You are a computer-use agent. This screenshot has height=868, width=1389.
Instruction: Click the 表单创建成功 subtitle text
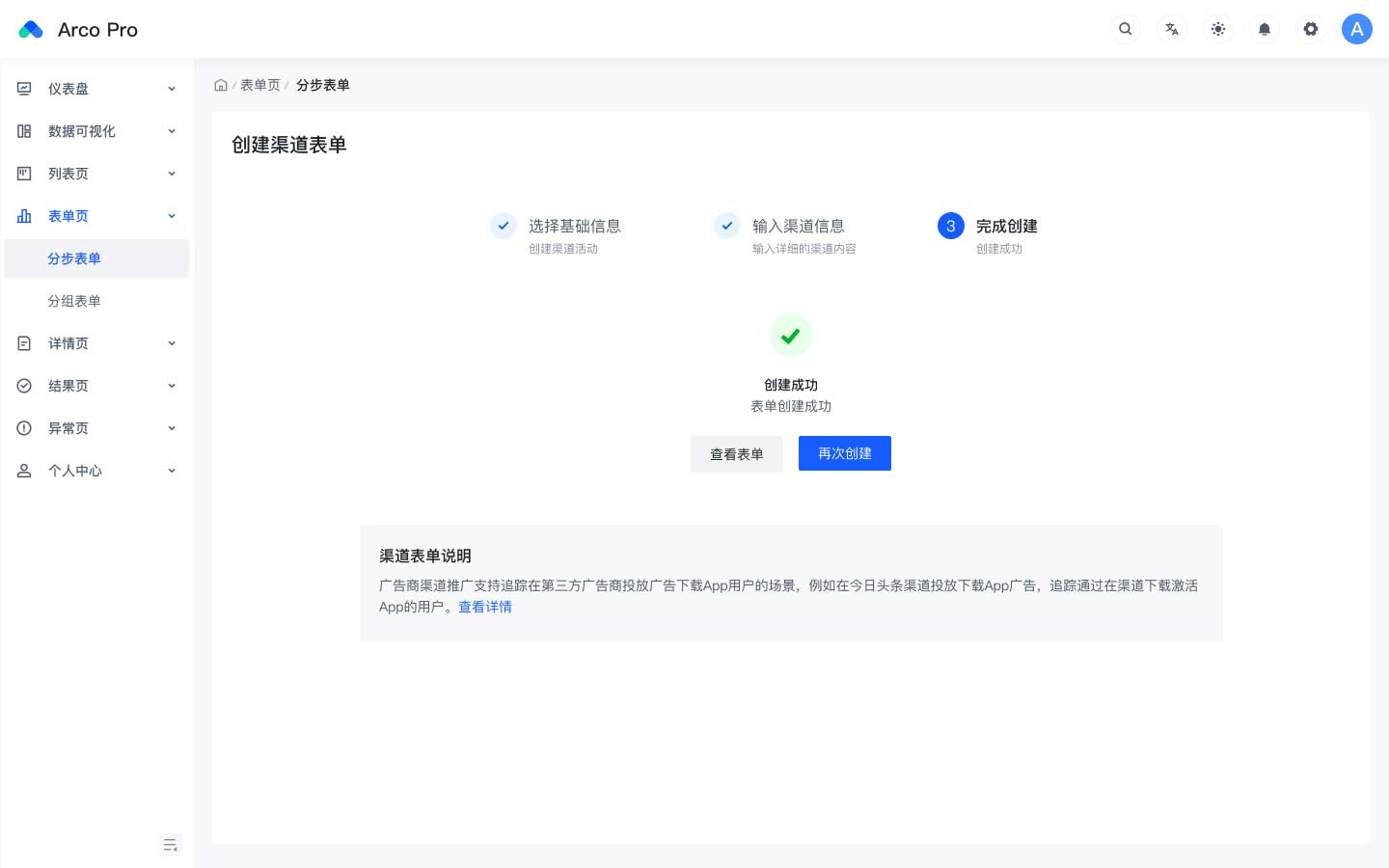[791, 406]
